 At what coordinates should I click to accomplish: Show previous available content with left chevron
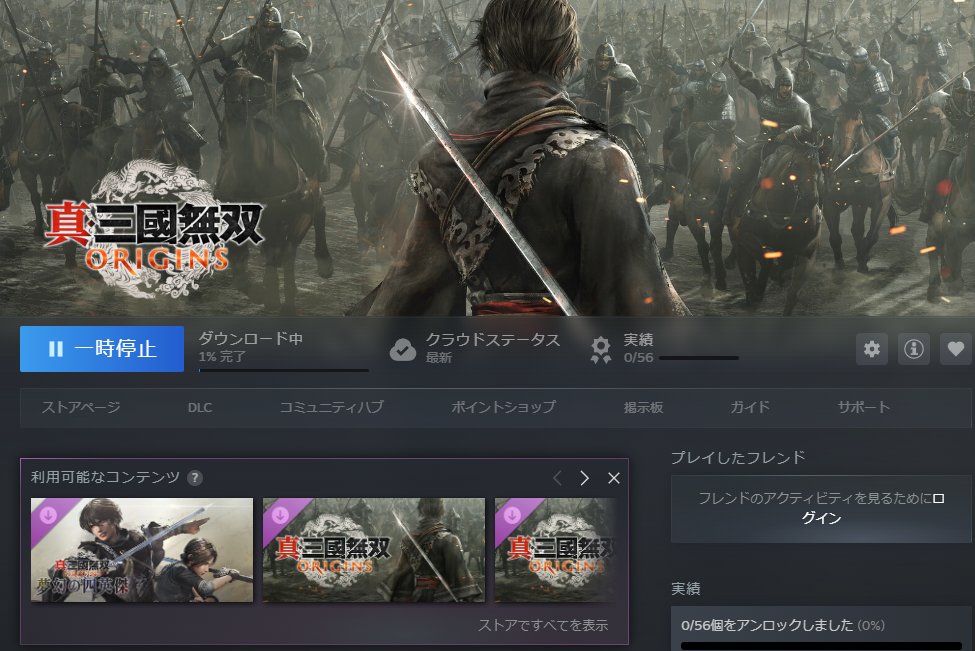coord(557,478)
